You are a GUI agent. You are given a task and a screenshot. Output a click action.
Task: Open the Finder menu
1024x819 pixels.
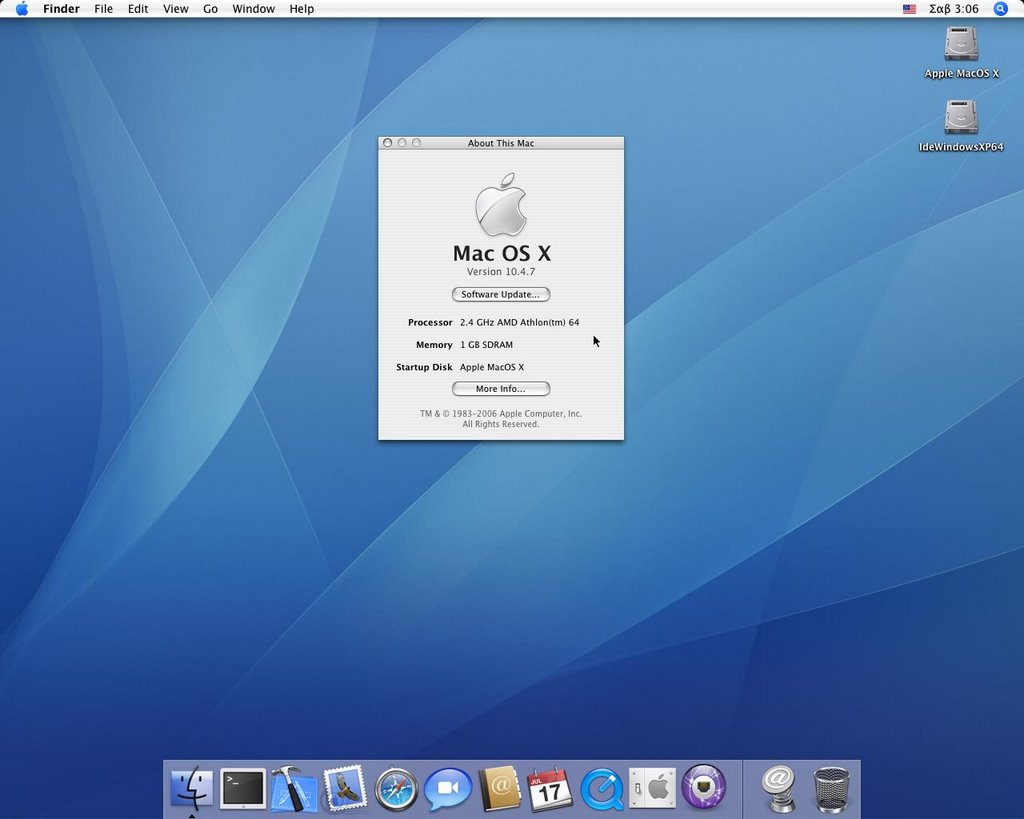[x=61, y=8]
